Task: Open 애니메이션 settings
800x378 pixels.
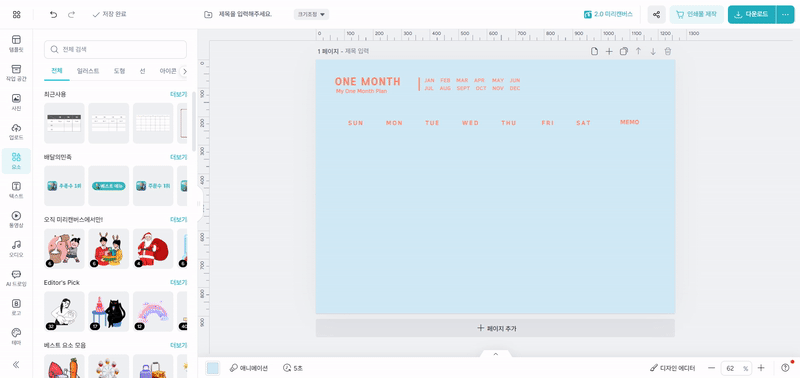Action: click(x=248, y=368)
